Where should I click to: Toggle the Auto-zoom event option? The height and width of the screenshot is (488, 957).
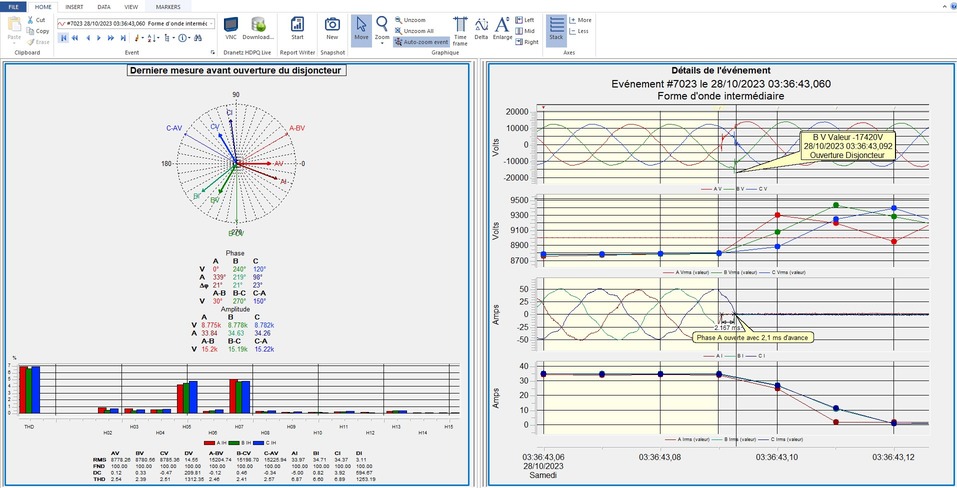click(422, 43)
